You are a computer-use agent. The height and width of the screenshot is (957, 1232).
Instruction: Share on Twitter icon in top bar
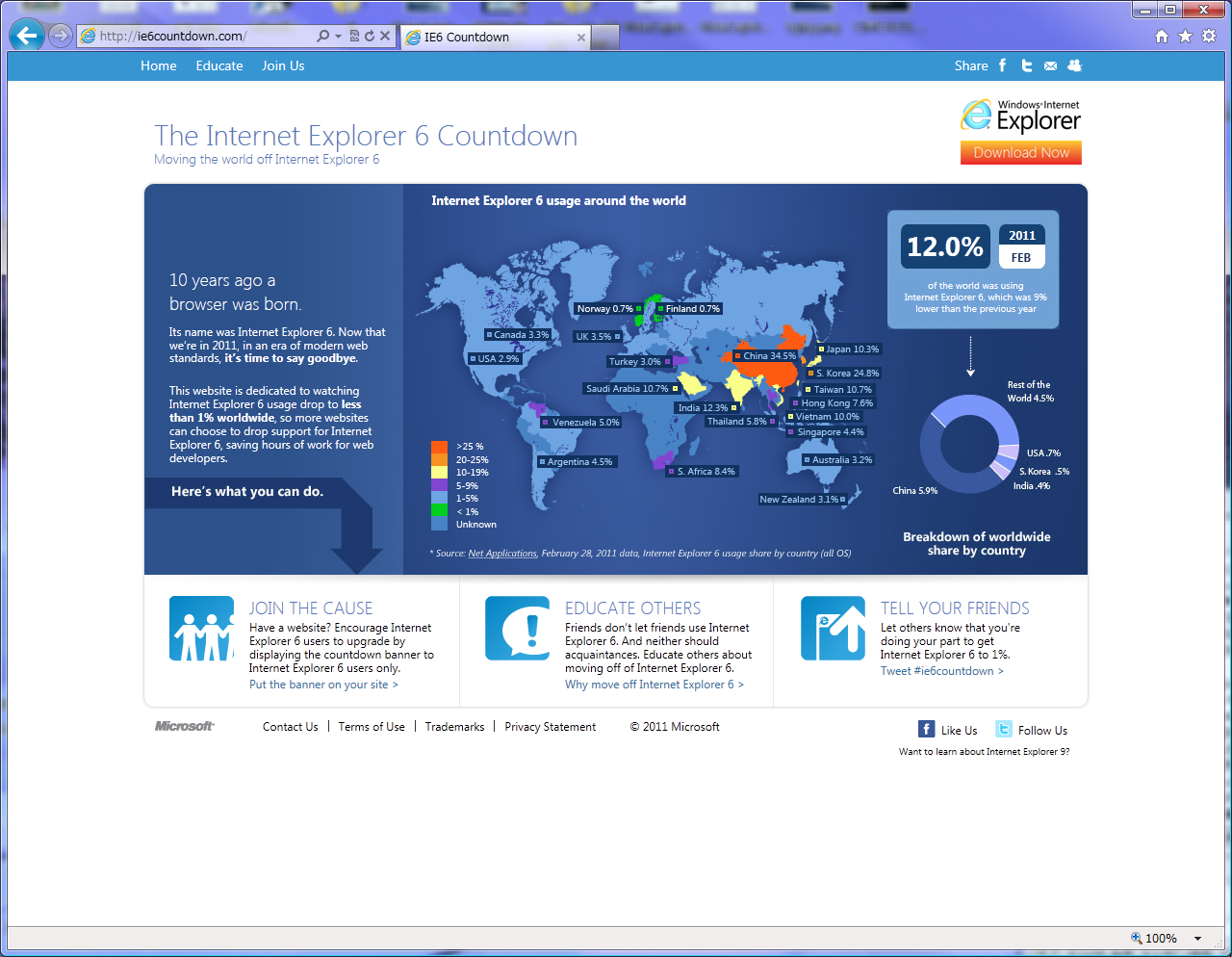click(x=1026, y=65)
